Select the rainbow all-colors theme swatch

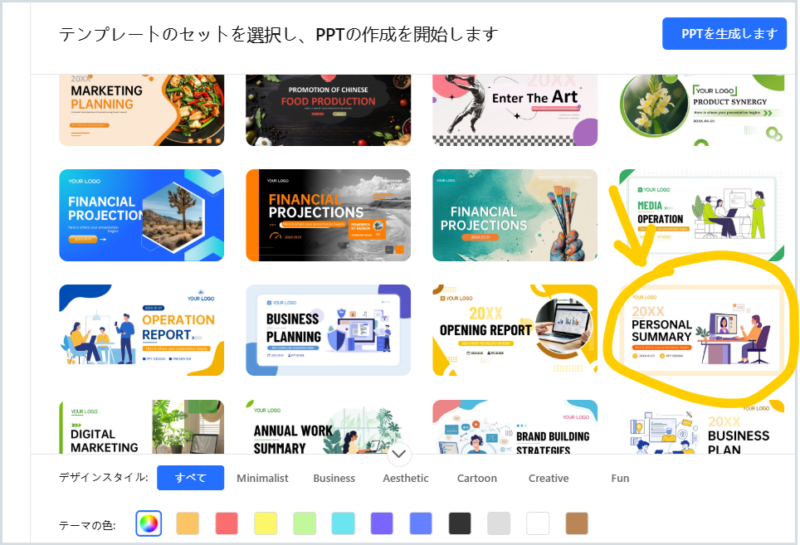148,523
